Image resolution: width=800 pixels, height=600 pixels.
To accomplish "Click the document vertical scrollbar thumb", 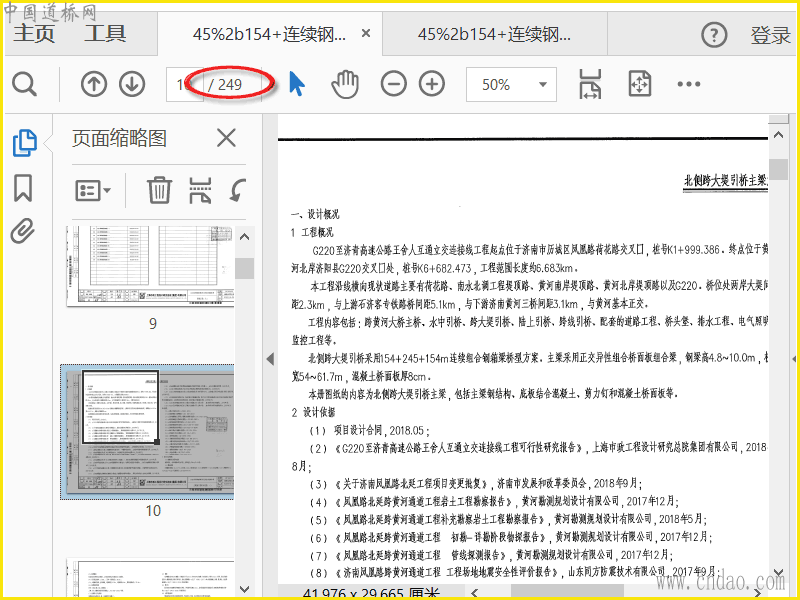I will [778, 169].
